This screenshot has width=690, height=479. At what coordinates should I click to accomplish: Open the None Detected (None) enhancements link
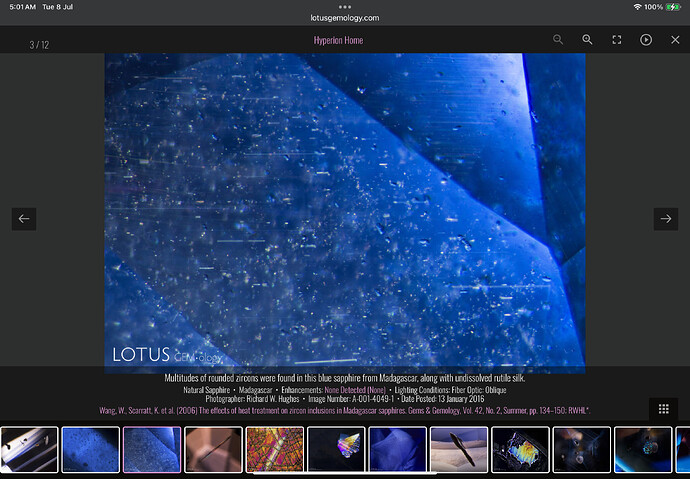(x=355, y=390)
